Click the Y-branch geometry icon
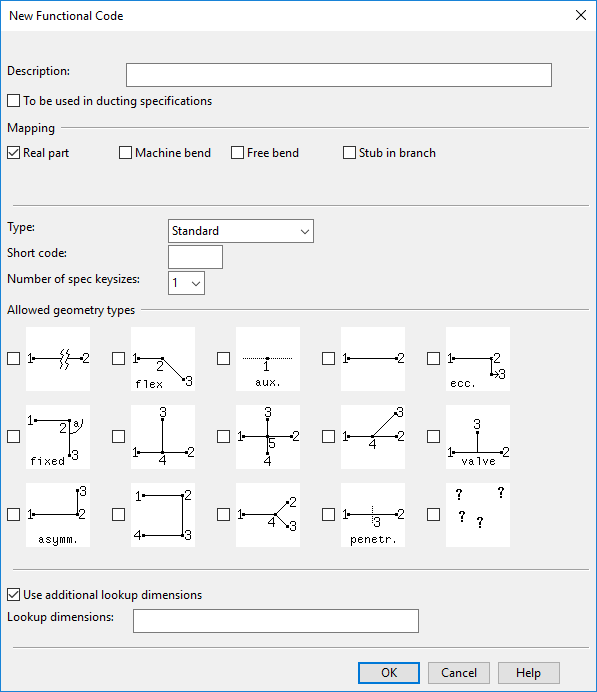Image resolution: width=597 pixels, height=692 pixels. coord(268,515)
